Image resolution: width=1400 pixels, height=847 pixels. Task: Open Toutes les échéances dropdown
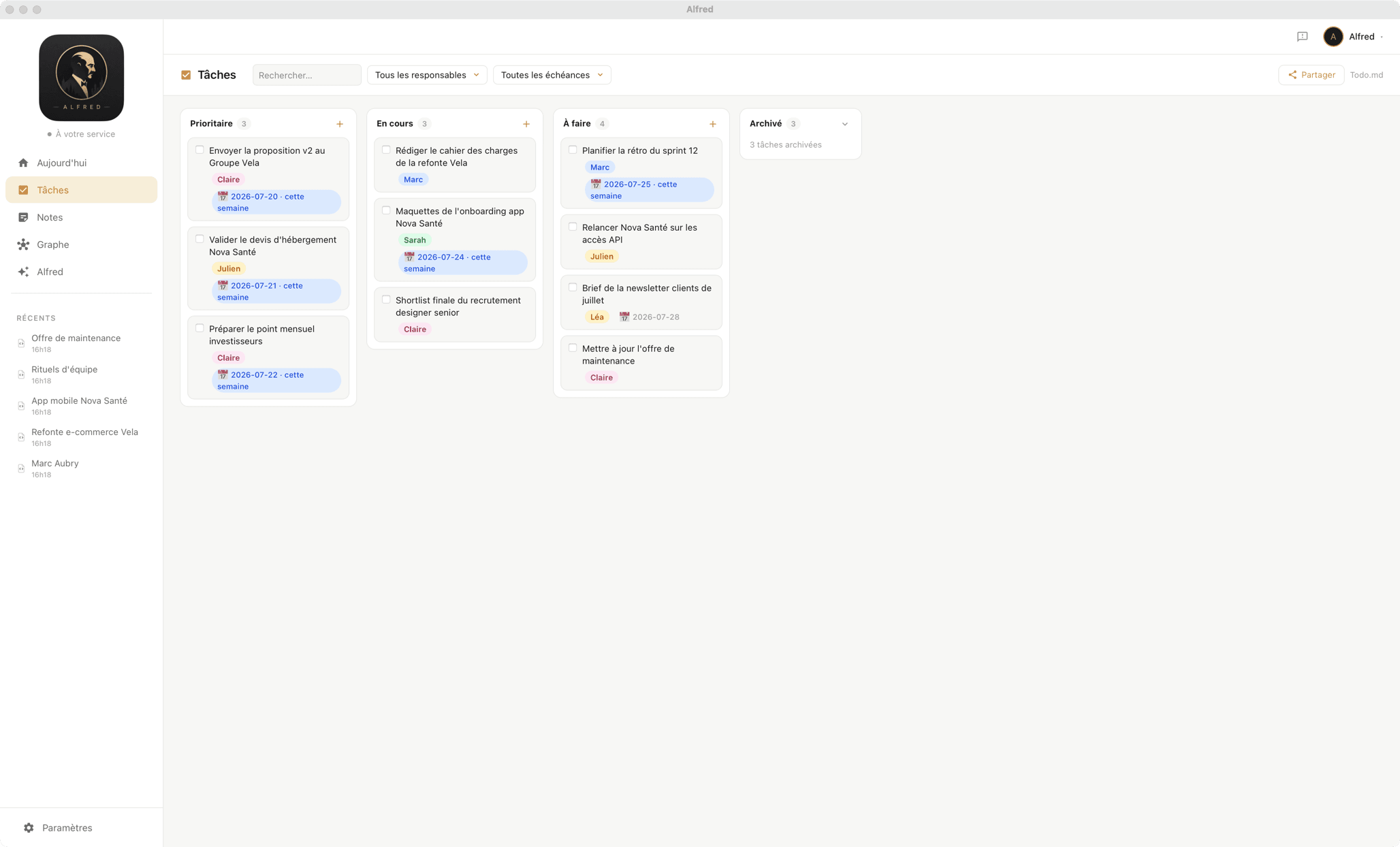click(x=552, y=75)
